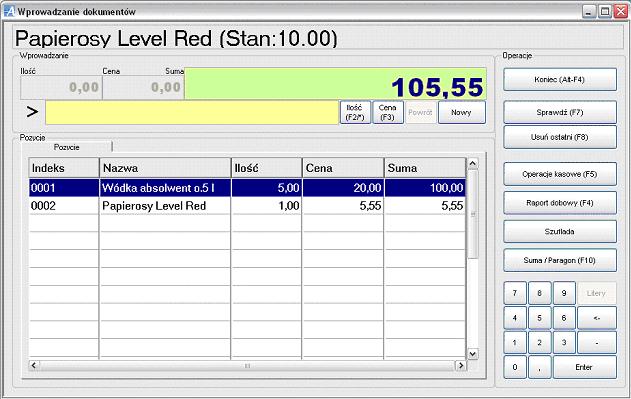This screenshot has width=631, height=399.
Task: Click the Suma column header in table
Action: [x=425, y=168]
